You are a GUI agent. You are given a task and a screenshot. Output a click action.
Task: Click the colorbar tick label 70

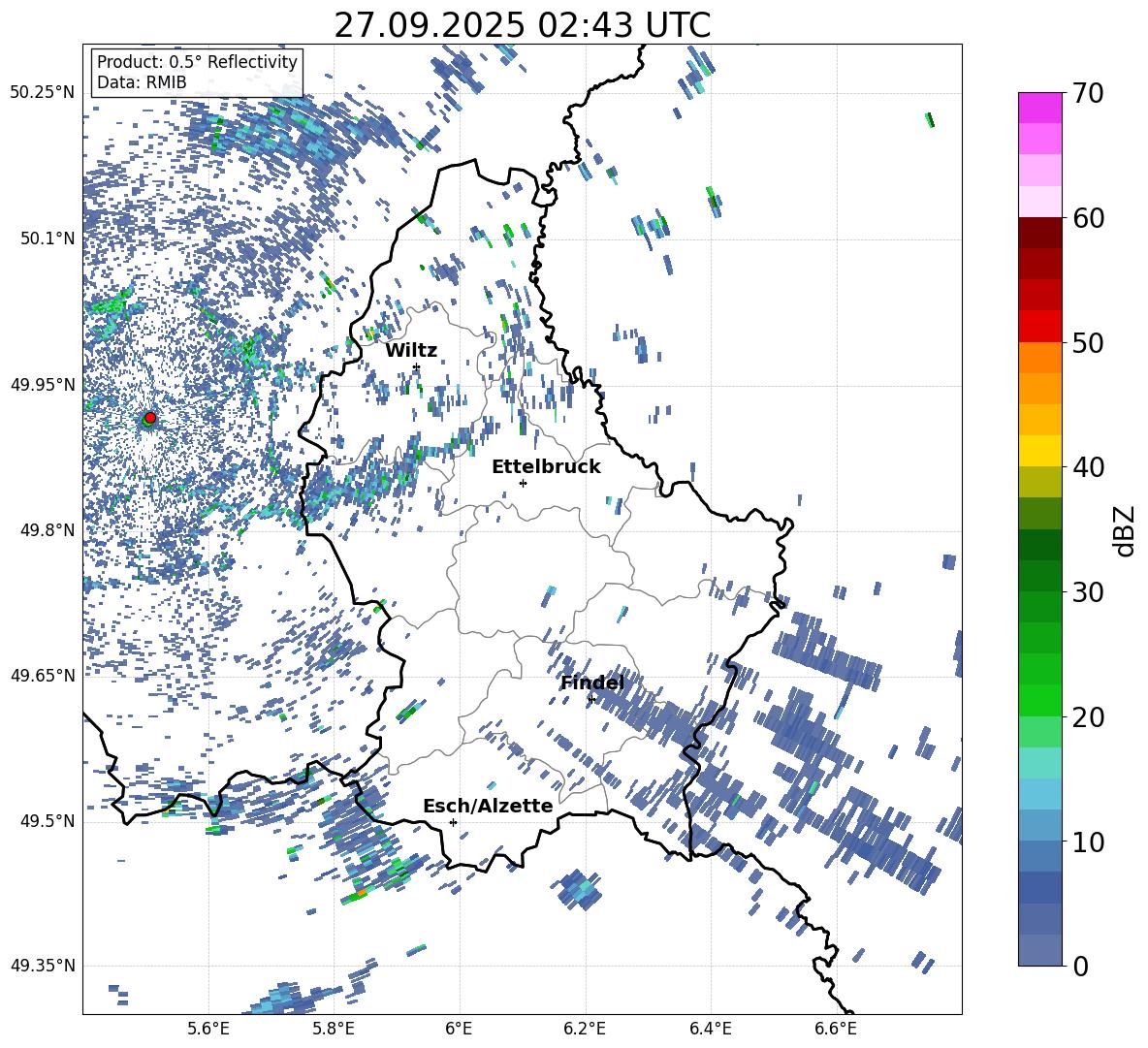click(1088, 93)
